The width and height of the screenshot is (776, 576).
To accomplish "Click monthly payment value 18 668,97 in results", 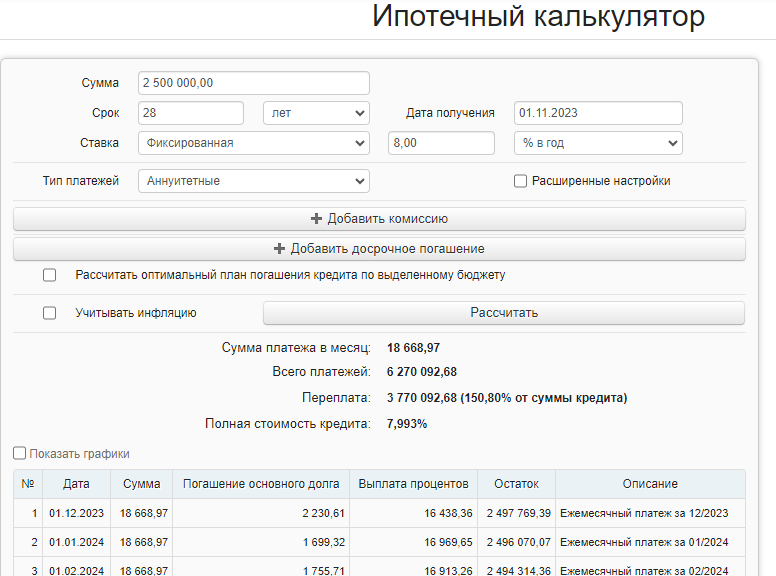I will point(413,348).
